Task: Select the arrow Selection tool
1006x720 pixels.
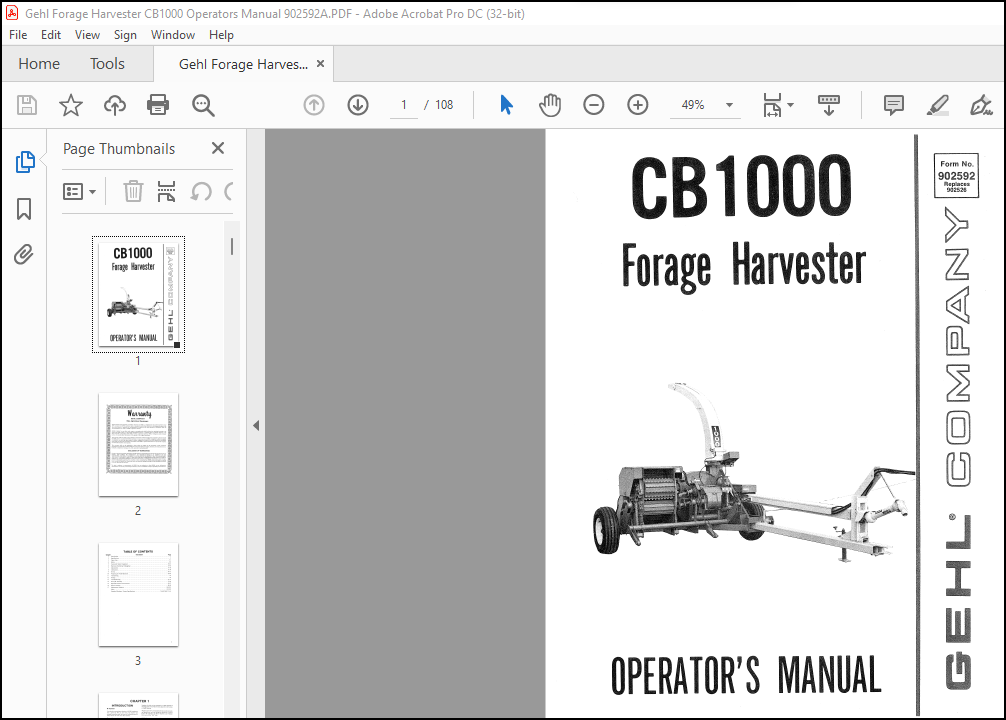Action: [x=506, y=105]
